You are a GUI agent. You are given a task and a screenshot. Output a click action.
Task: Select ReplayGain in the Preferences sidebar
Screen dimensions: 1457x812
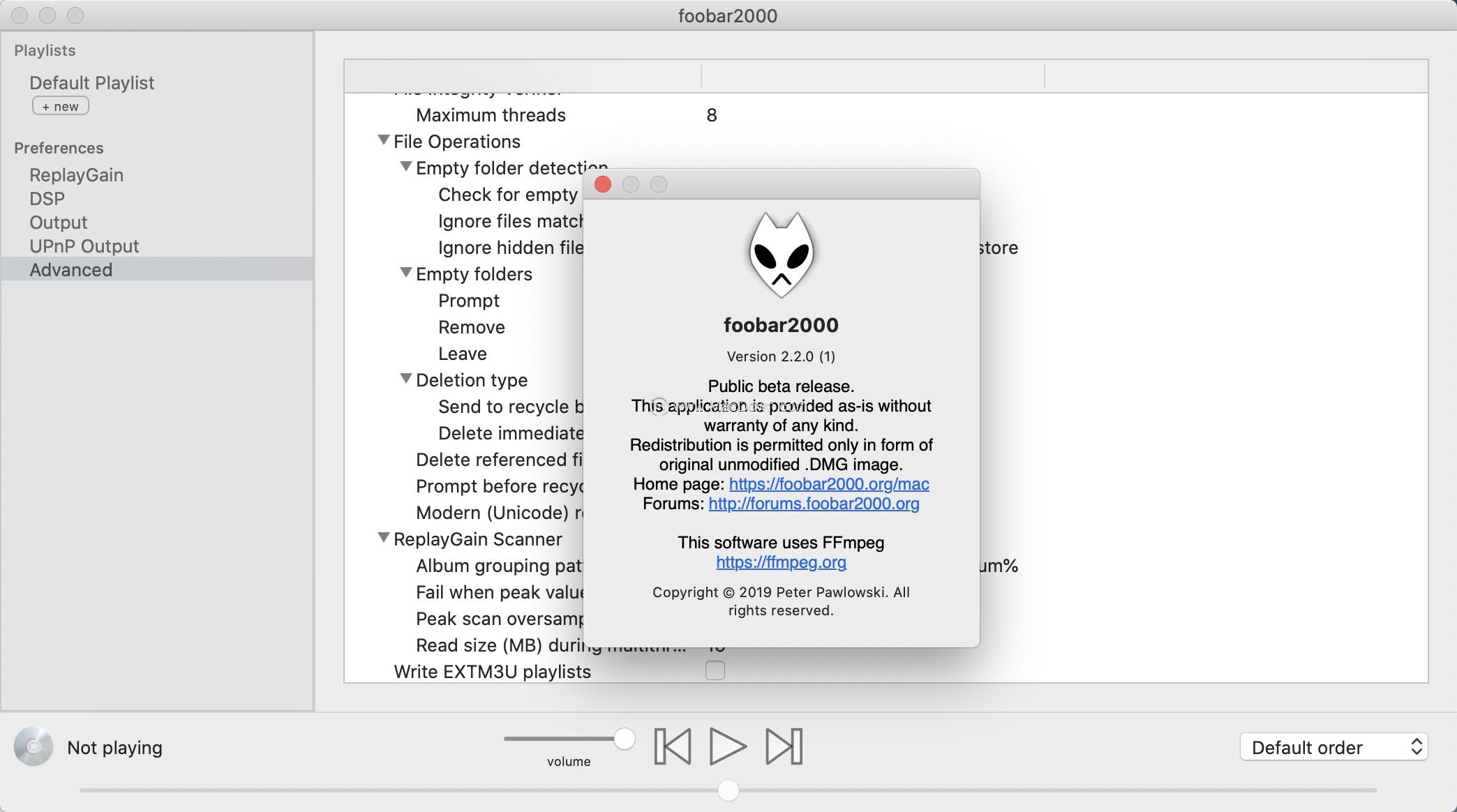76,175
